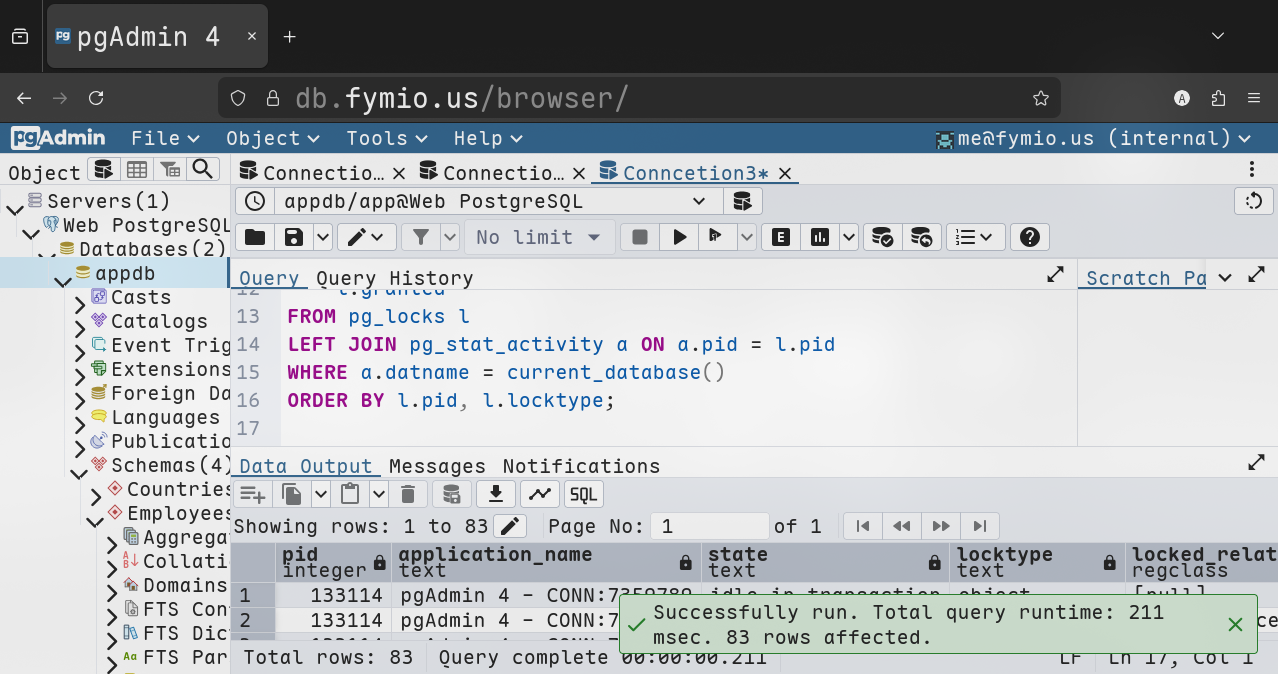Viewport: 1278px width, 674px height.
Task: Collapse the Schemas(4) tree node
Action: click(x=79, y=466)
